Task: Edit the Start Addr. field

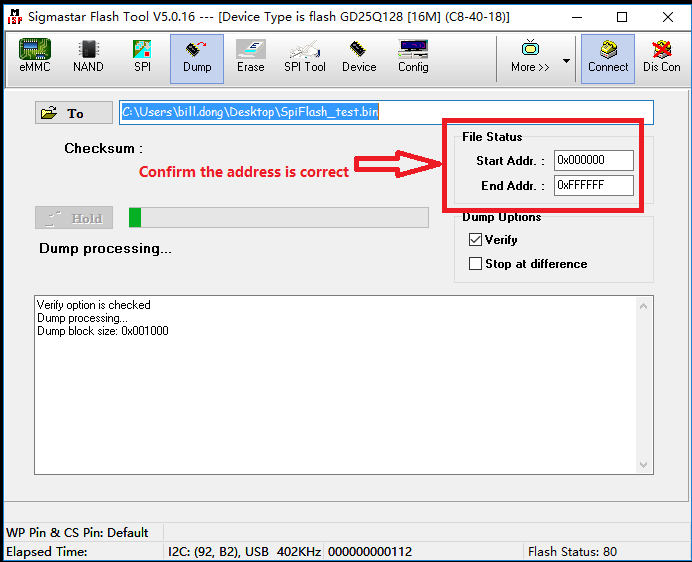Action: coord(593,160)
